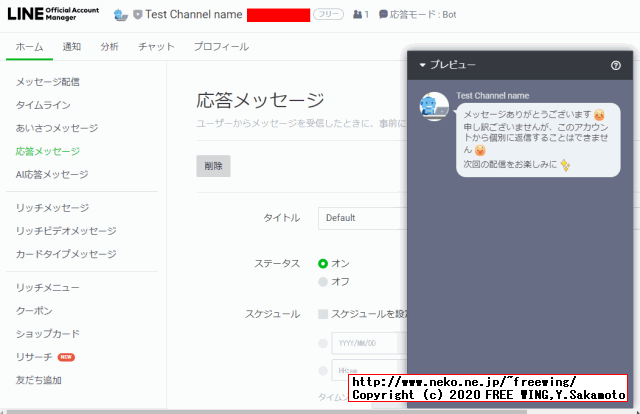Open ショップカード in the sidebar
Screen dimensions: 640x414
coord(47,334)
